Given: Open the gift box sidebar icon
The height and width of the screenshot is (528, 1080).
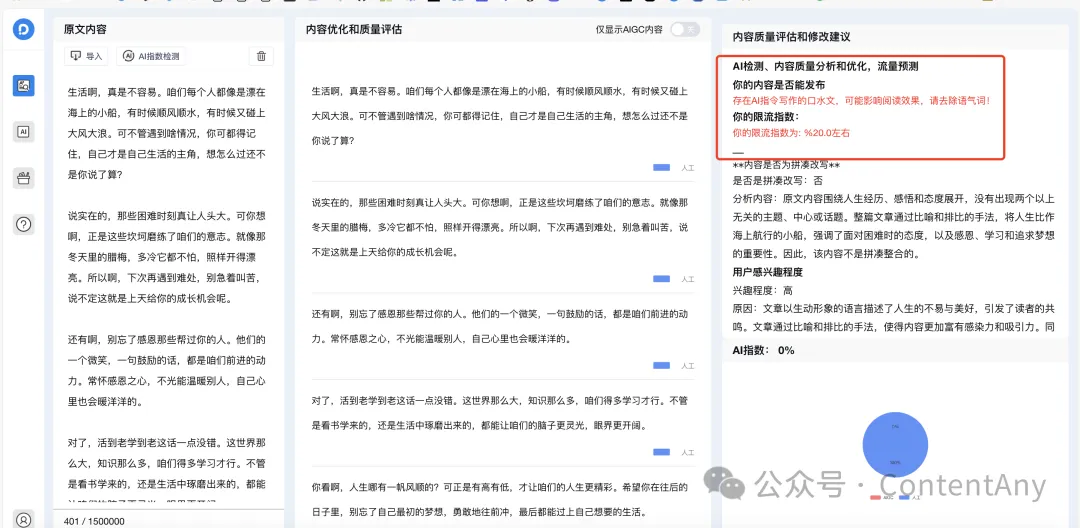Looking at the screenshot, I should click(24, 178).
